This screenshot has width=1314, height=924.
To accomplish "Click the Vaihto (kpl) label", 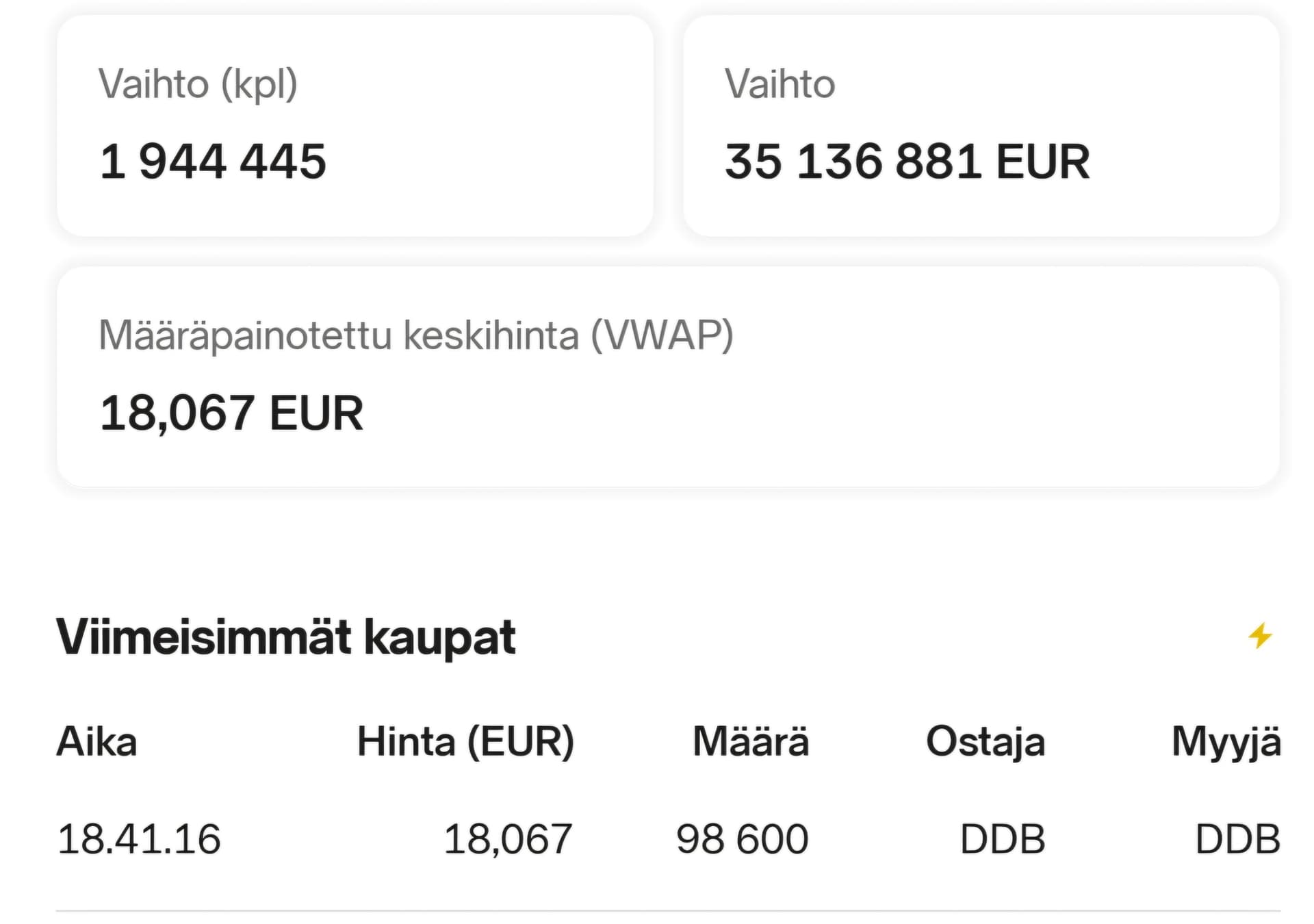I will [x=198, y=84].
